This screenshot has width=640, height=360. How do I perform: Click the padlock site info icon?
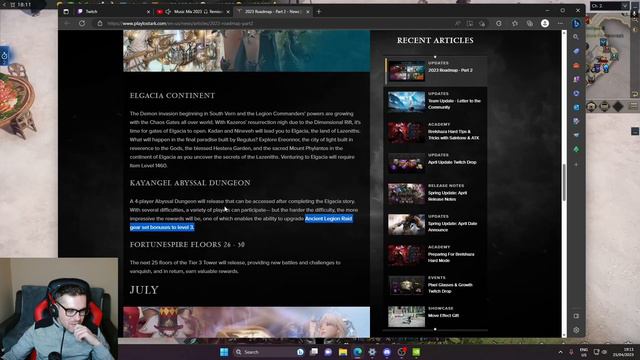tap(100, 24)
